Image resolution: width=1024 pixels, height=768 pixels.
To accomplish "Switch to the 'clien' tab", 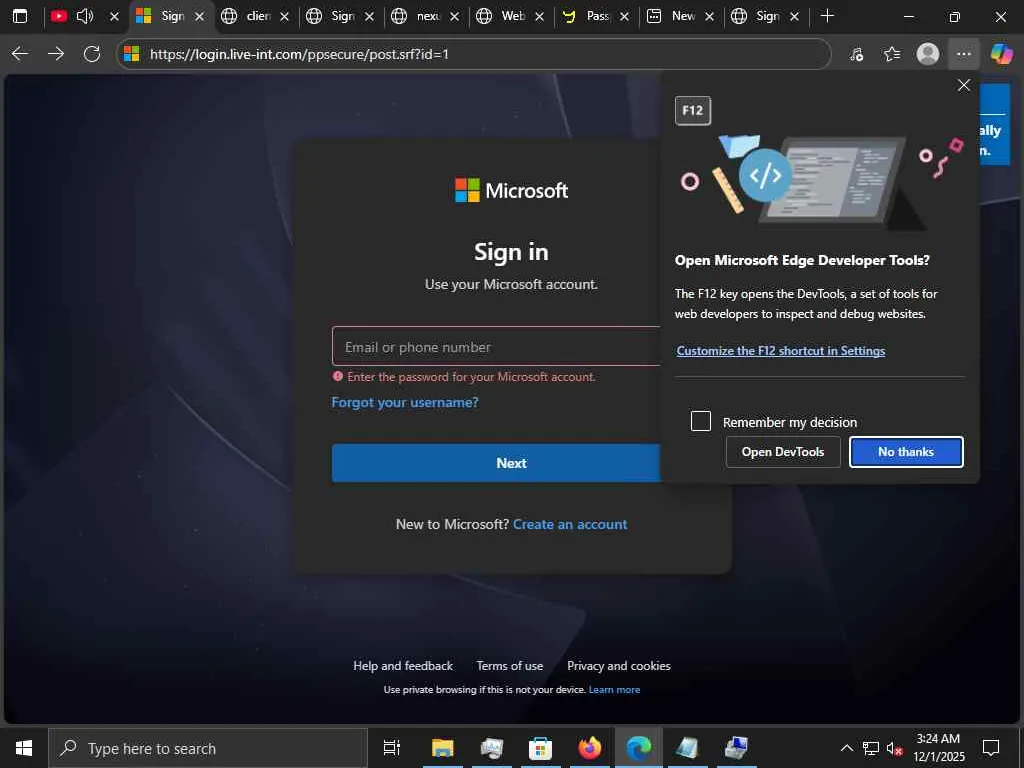I will [x=247, y=16].
